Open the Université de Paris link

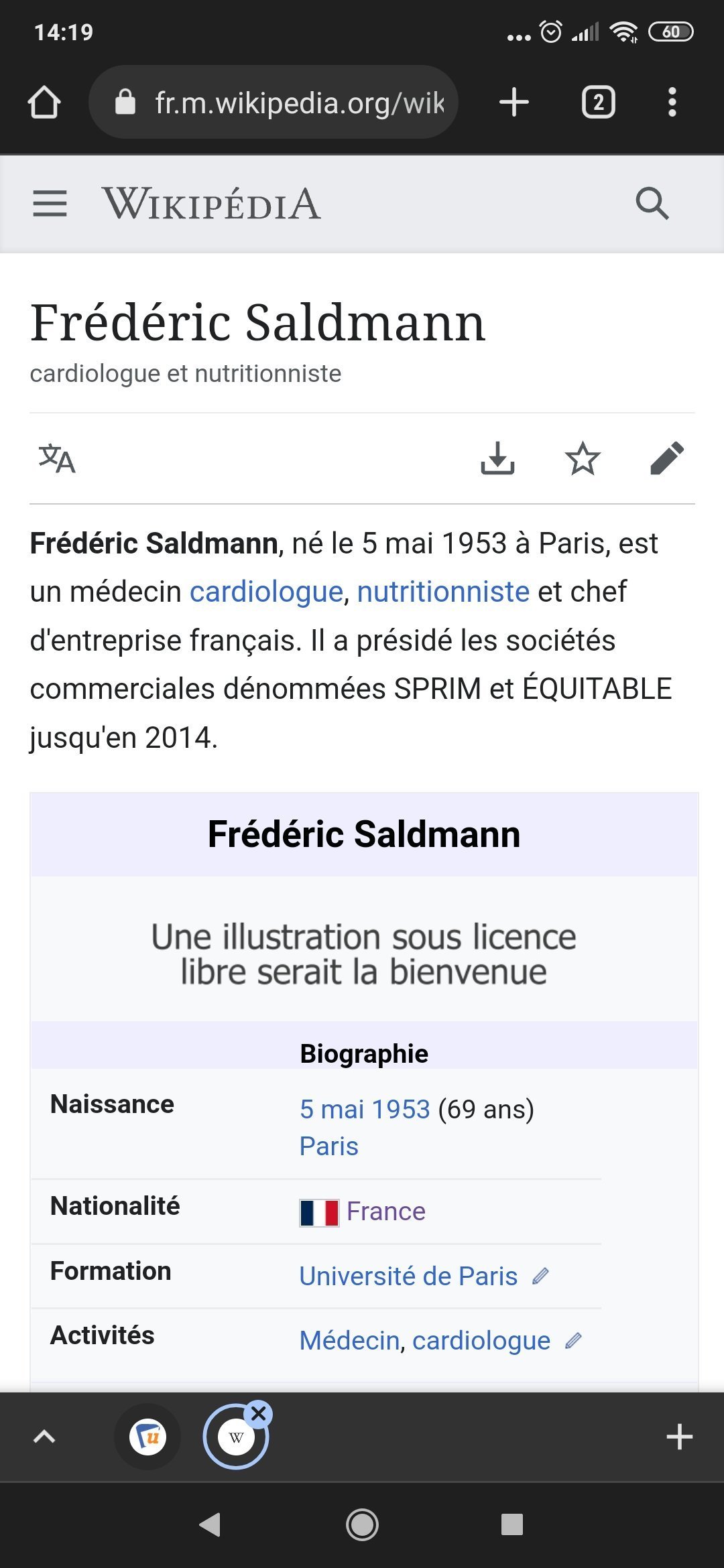(x=408, y=1277)
